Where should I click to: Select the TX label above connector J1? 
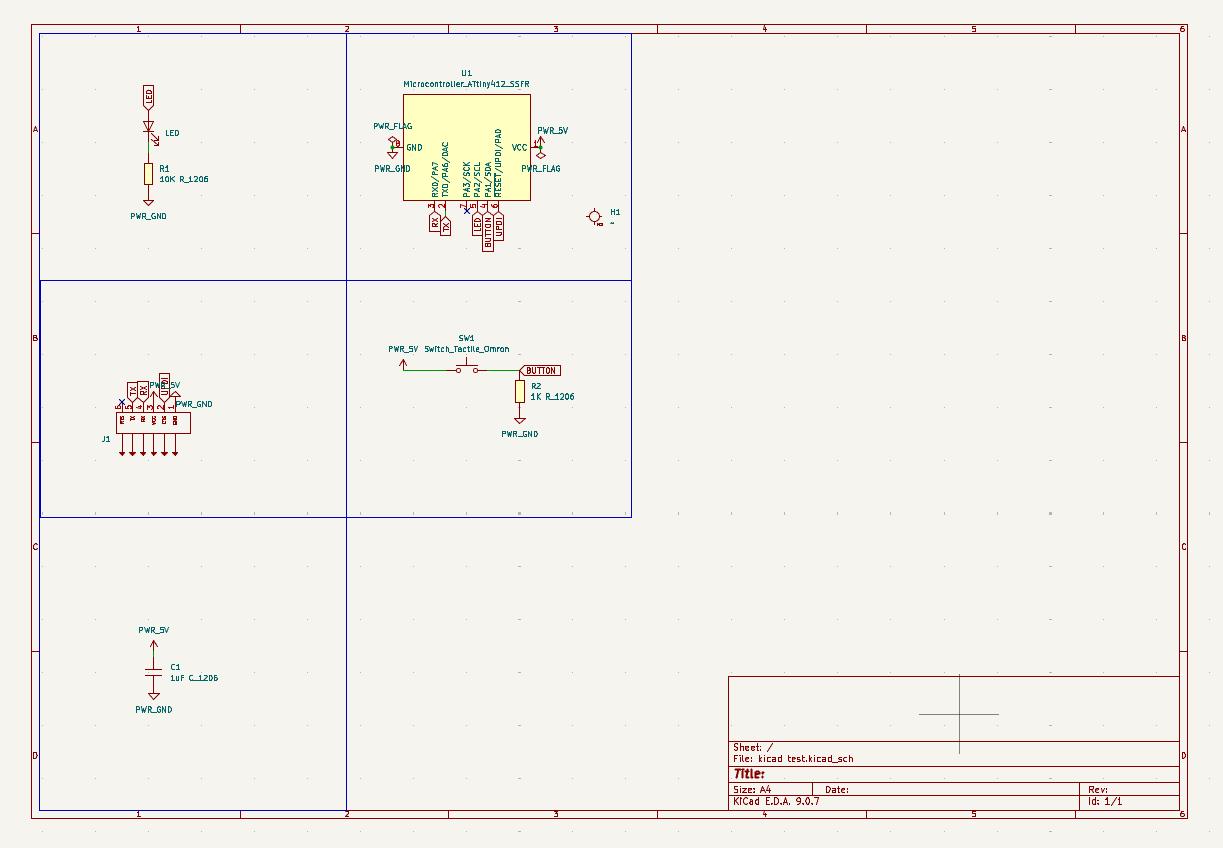[x=133, y=388]
